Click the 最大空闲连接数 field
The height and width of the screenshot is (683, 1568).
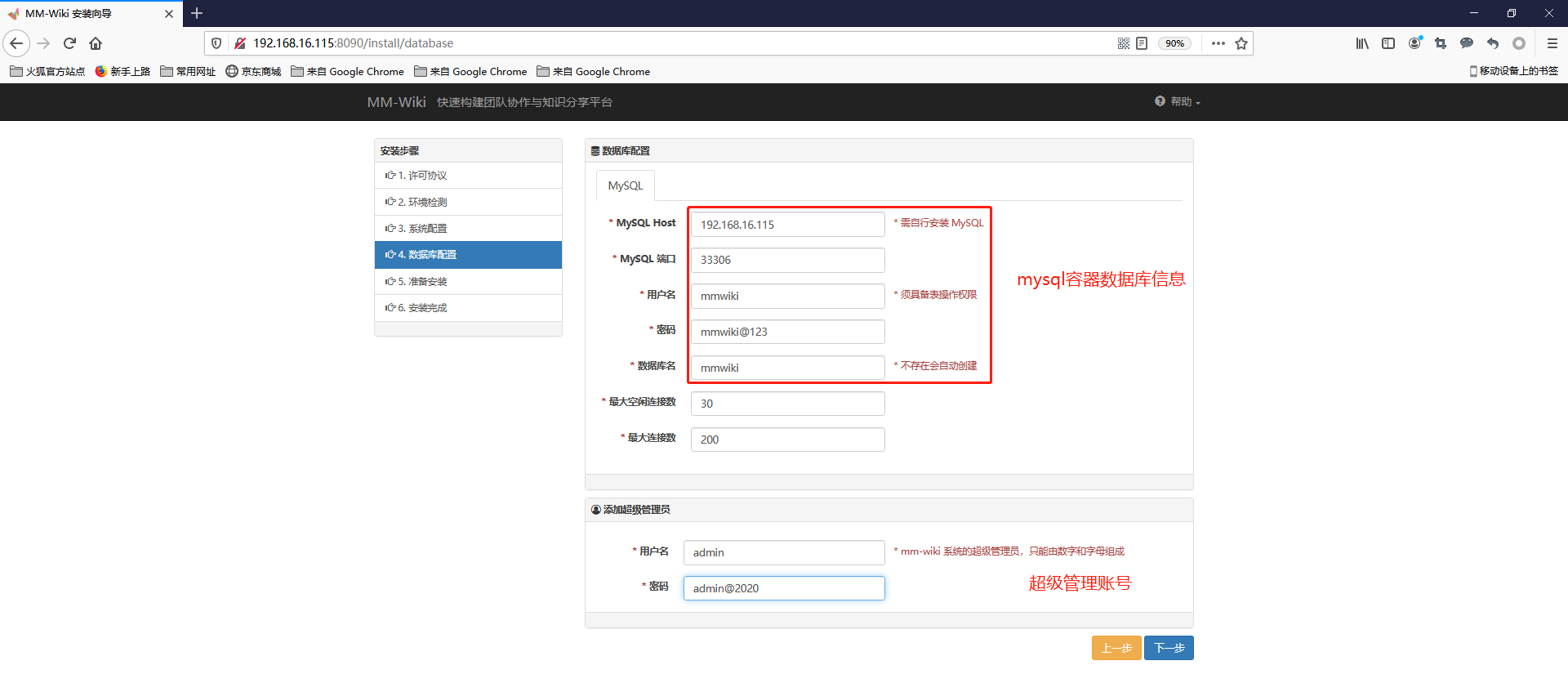click(x=788, y=404)
